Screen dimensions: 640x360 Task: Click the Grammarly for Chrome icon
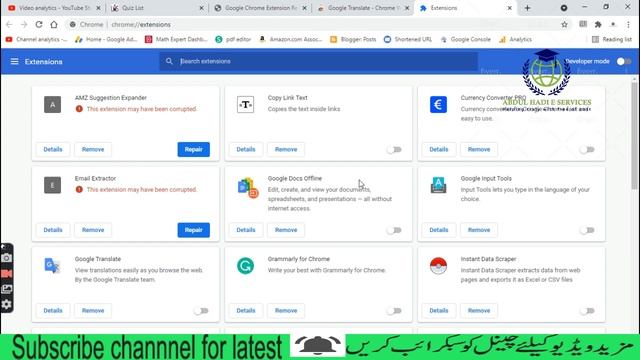tap(245, 266)
